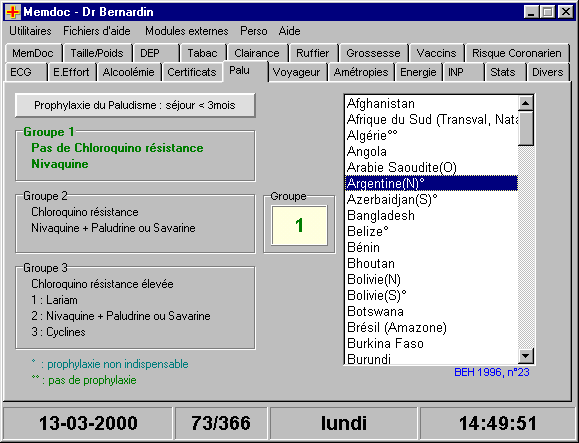Viewport: 579px width, 443px height.
Task: Click the Nivaquine text in Groupe 1
Action: [x=60, y=164]
